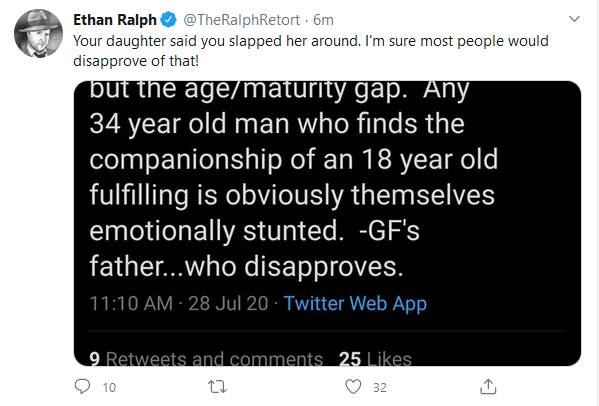599x406 pixels.
Task: Click the 'disapprove of that!' text line
Action: click(x=136, y=61)
